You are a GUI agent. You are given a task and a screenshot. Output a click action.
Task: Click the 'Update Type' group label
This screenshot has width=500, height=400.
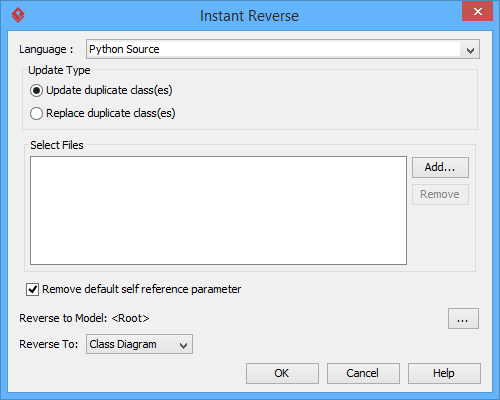pos(59,70)
